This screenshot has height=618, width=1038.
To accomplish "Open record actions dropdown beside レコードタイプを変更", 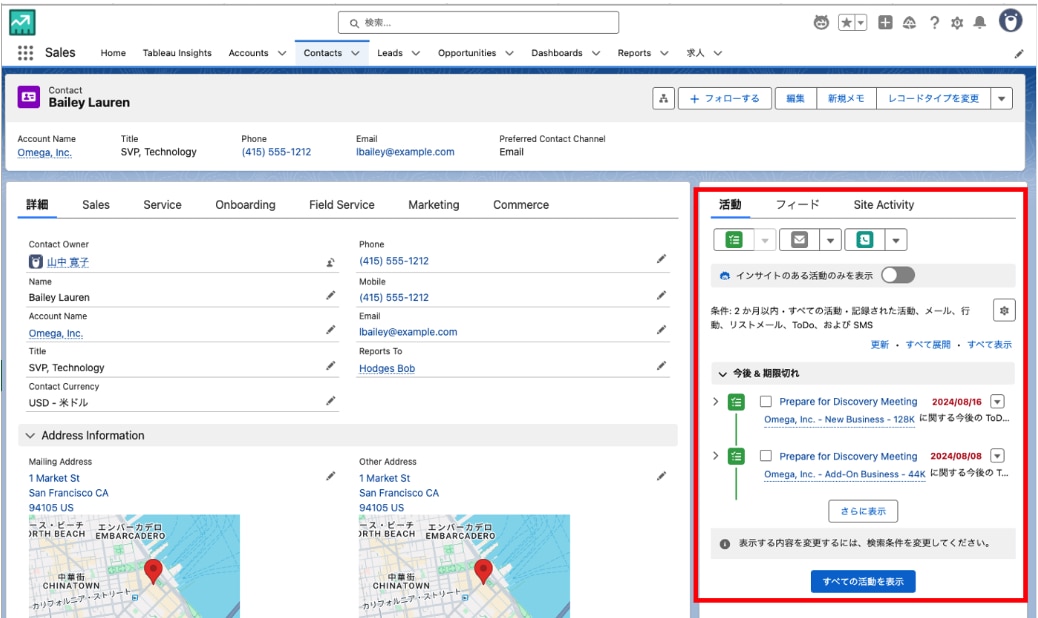I will (x=1002, y=98).
